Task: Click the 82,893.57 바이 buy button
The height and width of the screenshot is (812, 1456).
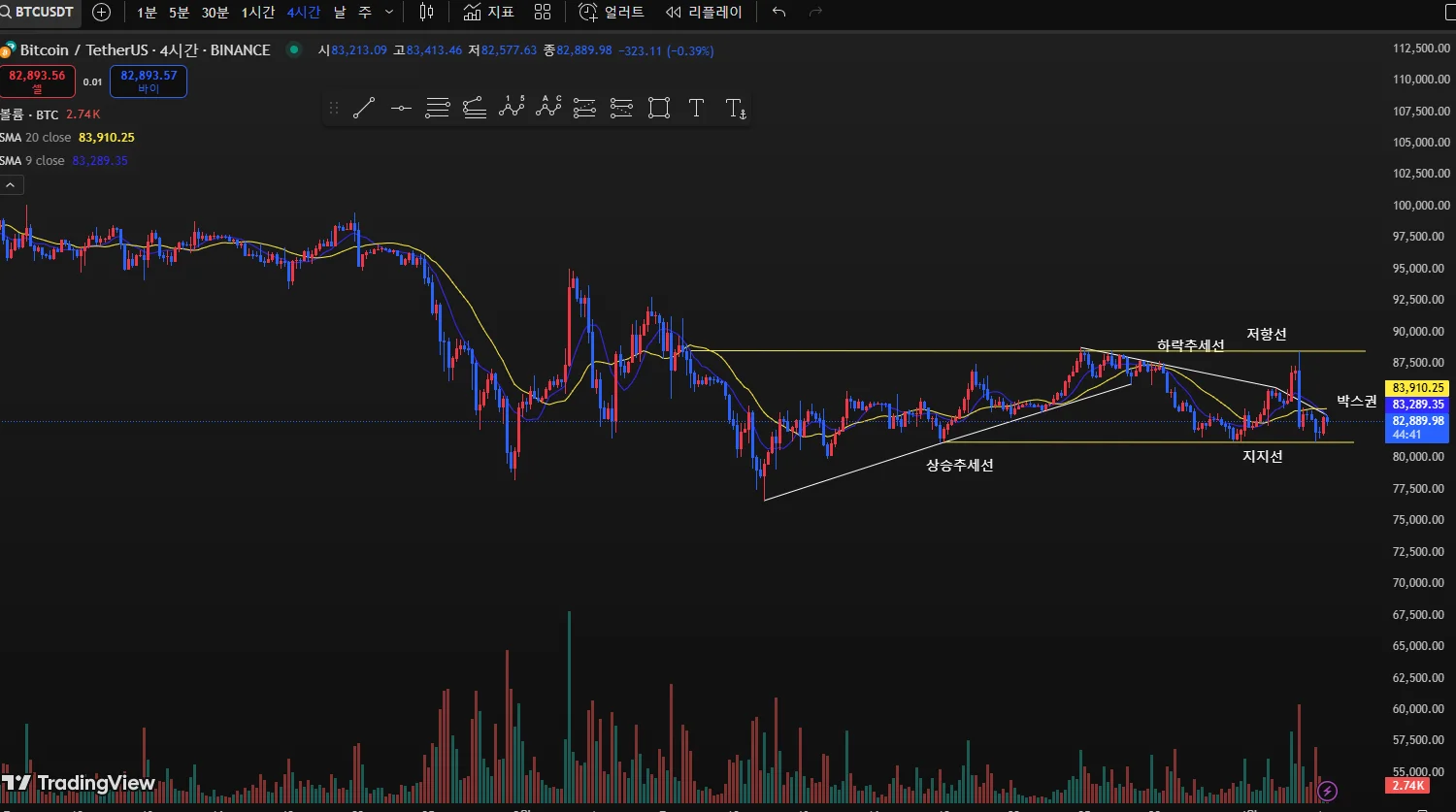Action: coord(149,81)
